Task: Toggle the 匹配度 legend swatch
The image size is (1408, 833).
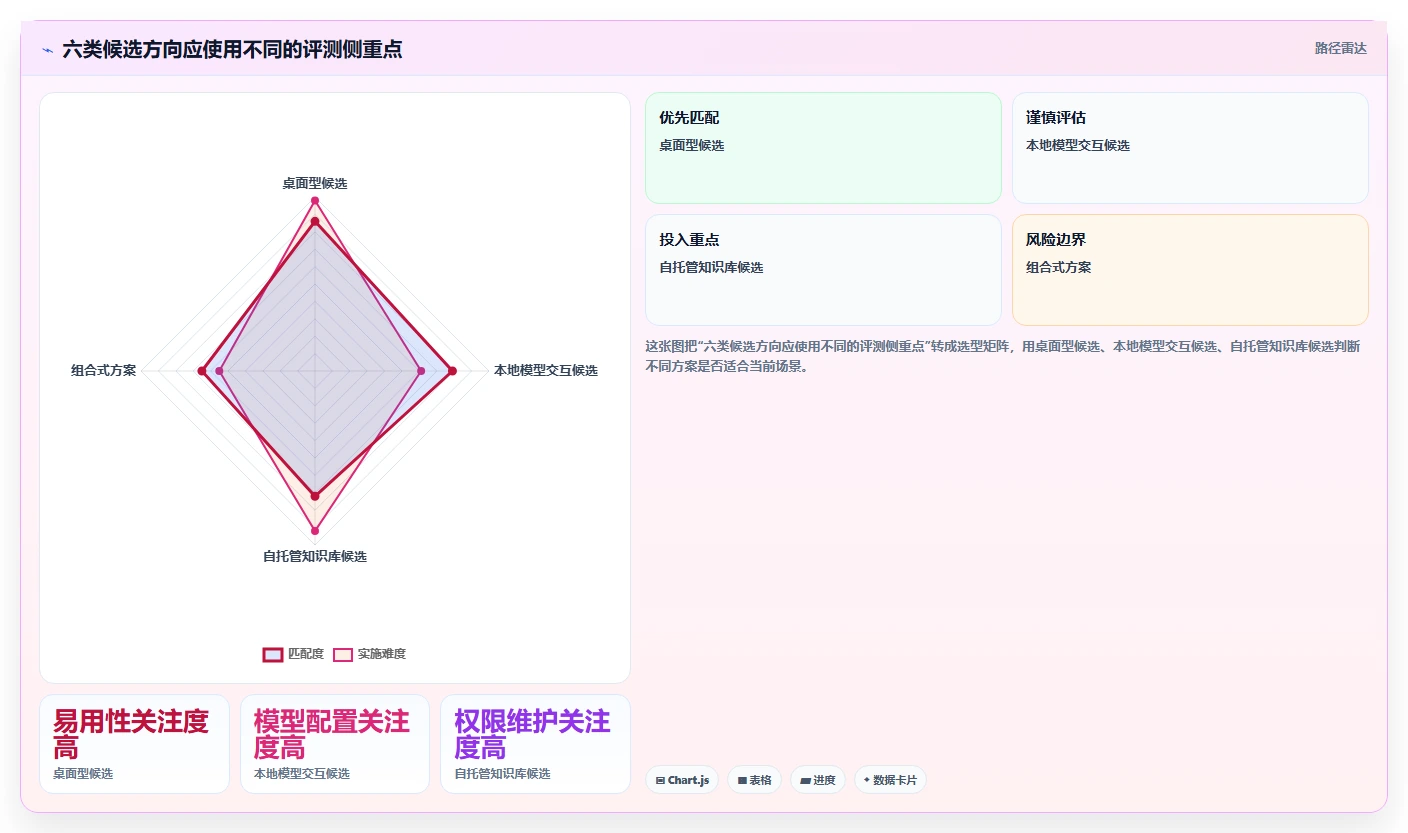Action: click(x=273, y=654)
